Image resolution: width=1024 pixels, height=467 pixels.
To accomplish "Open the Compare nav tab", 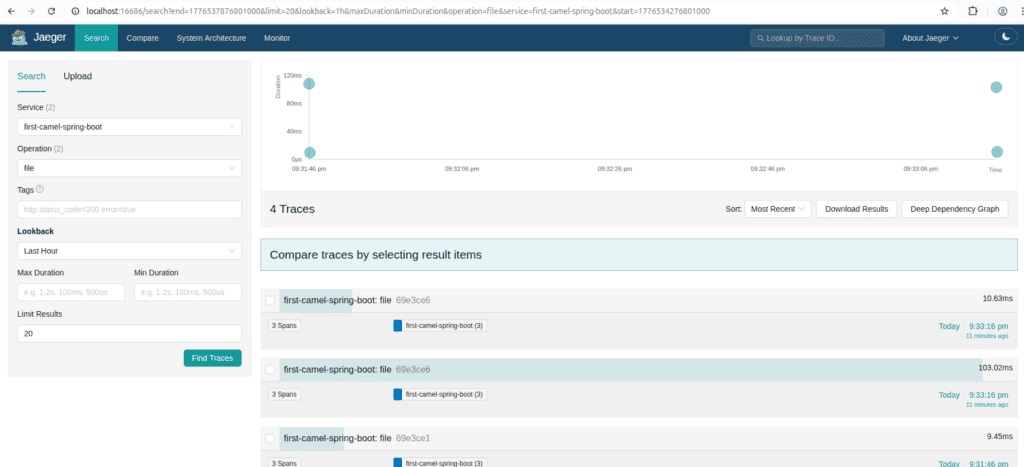I will point(142,38).
